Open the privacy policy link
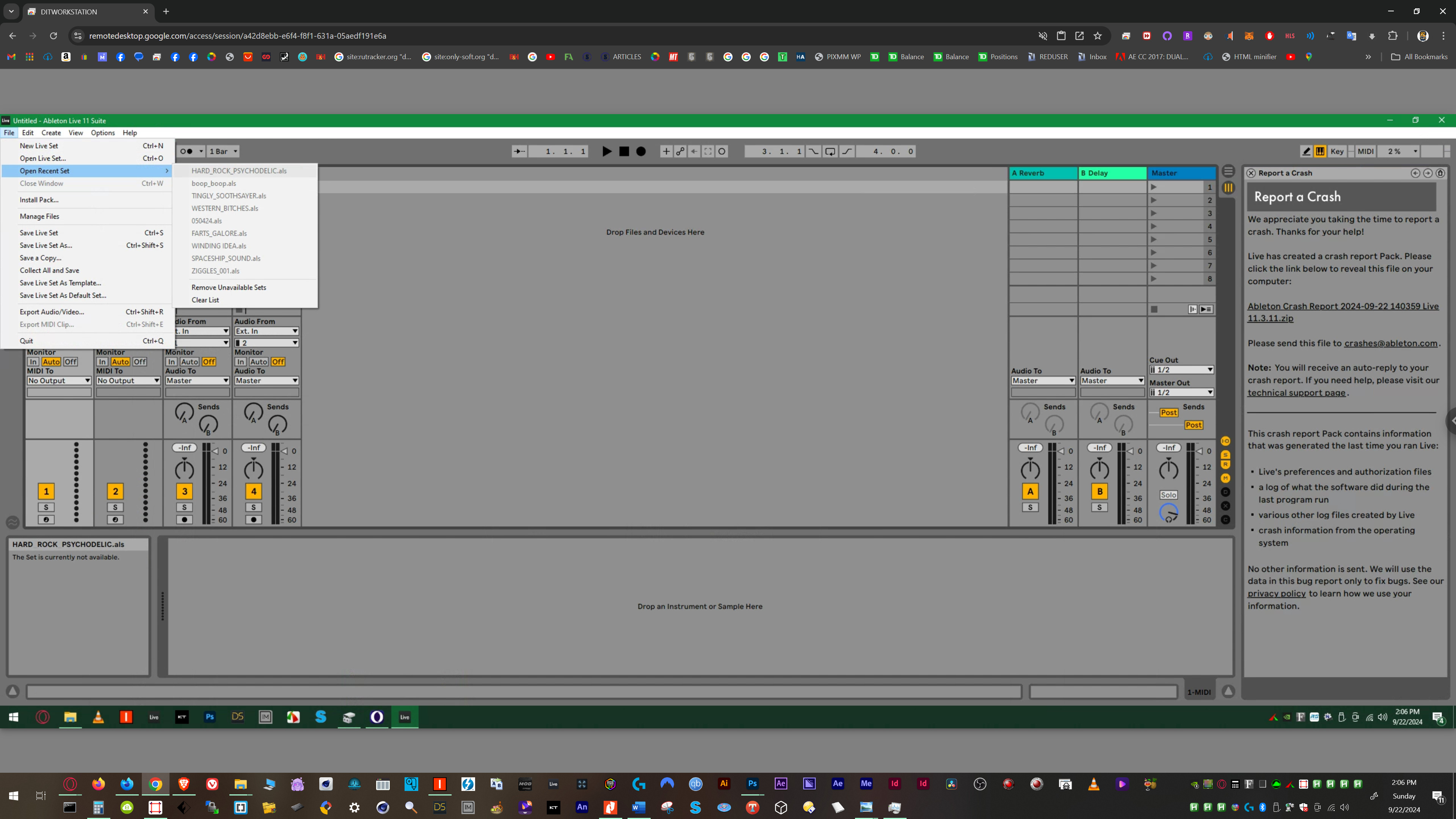Screen dimensions: 1456x819 [x=1276, y=593]
